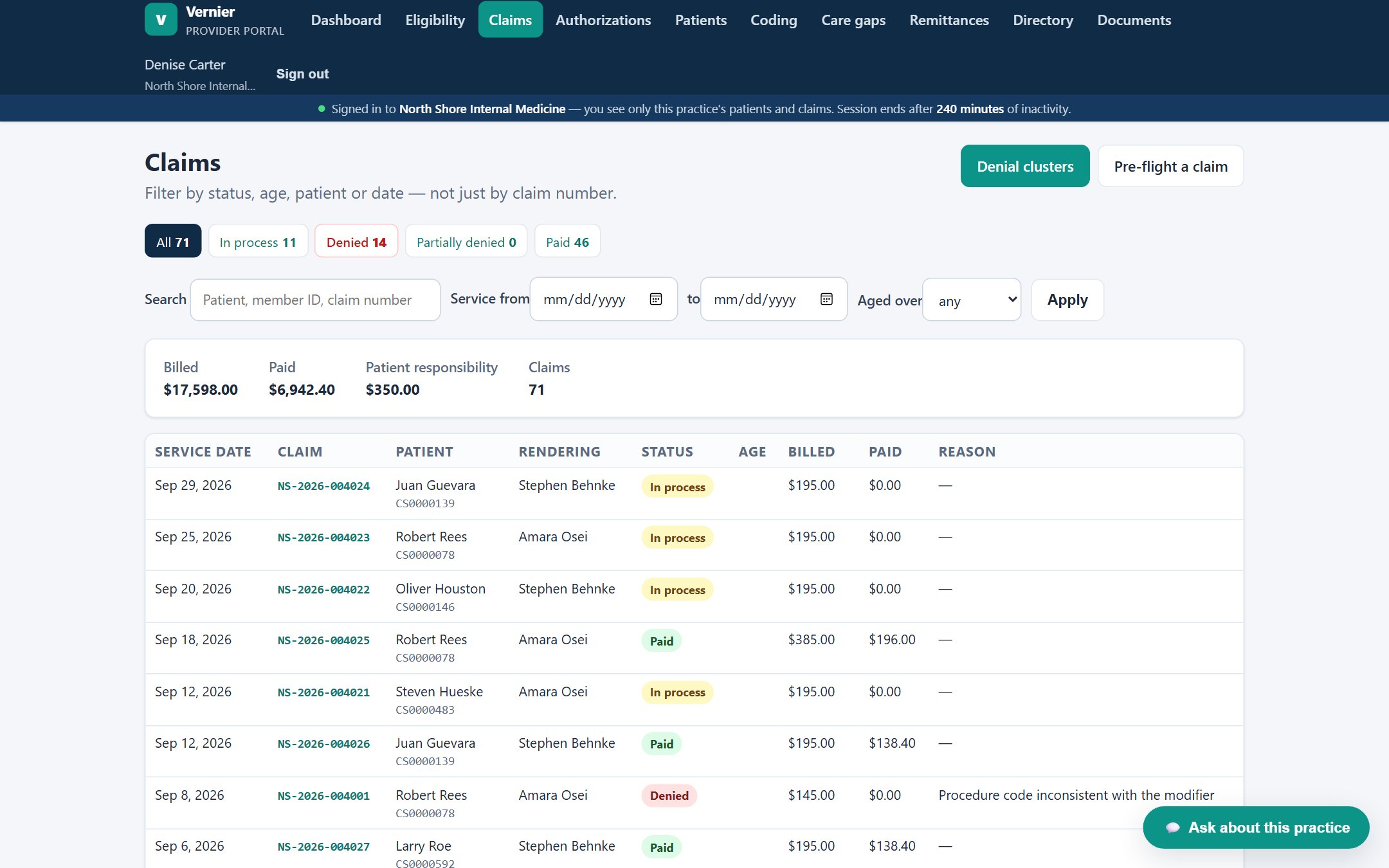Click the Denied status badge
This screenshot has height=868, width=1389.
coord(669,795)
